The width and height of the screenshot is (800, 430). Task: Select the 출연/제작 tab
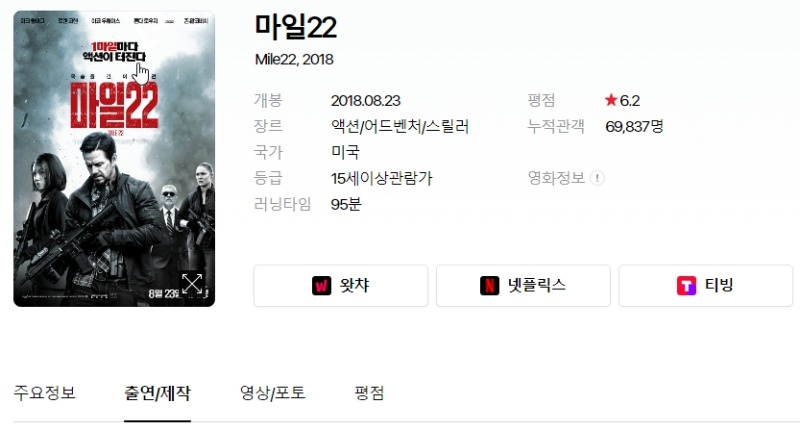[157, 393]
